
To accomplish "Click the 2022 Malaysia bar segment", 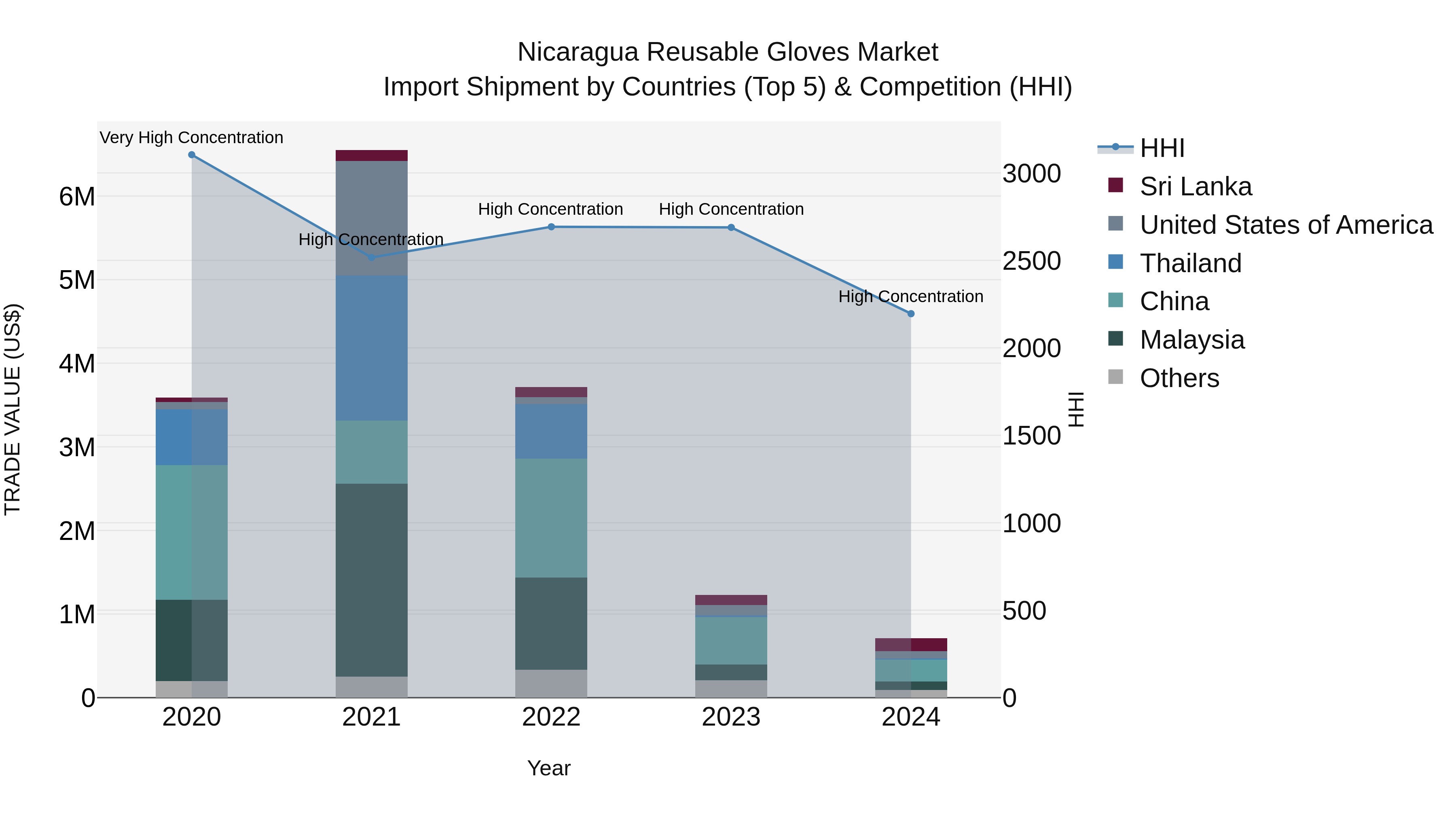I will pos(552,624).
